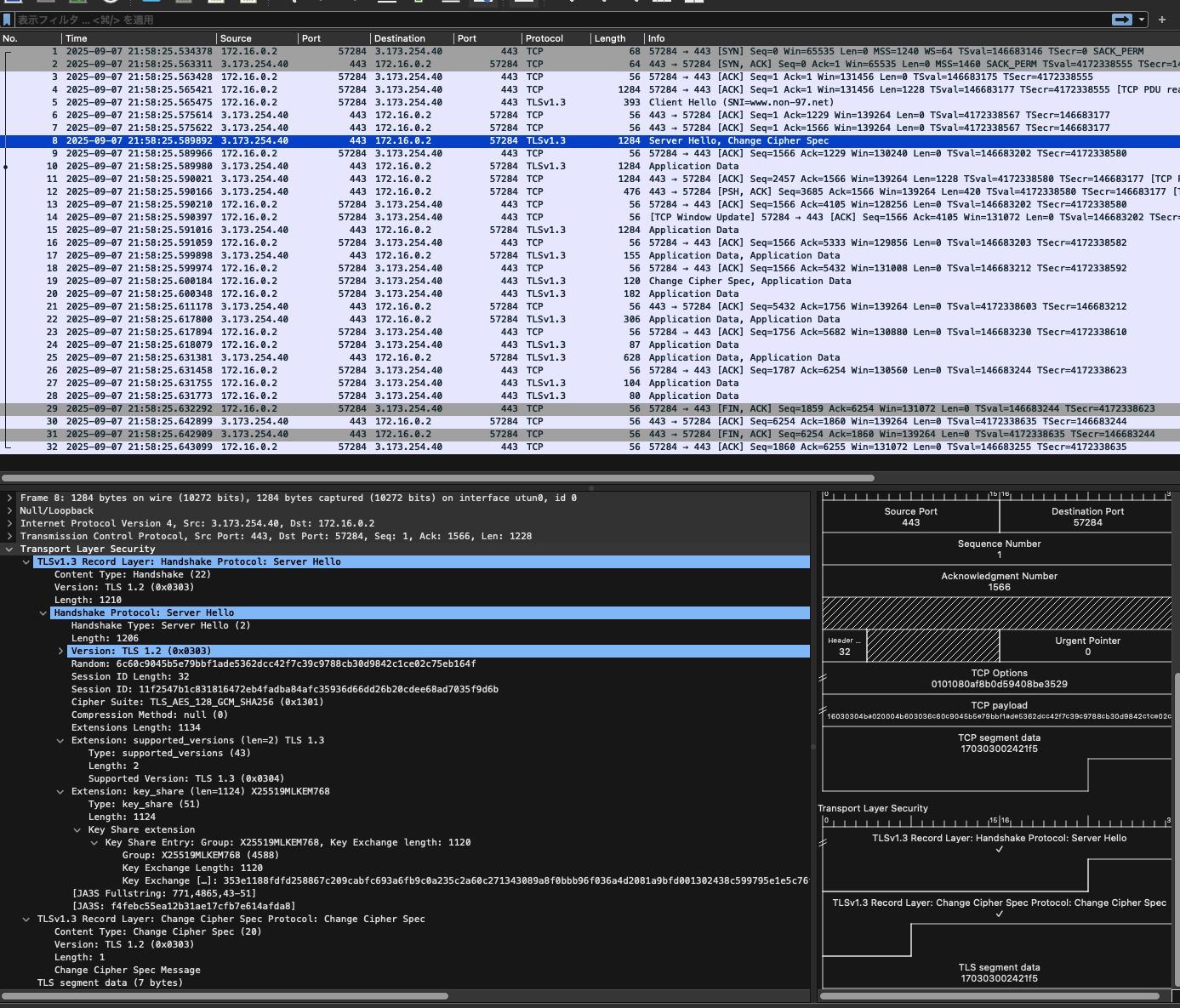Image resolution: width=1180 pixels, height=1008 pixels.
Task: Apply the display filter with the arrow button
Action: pos(1122,20)
